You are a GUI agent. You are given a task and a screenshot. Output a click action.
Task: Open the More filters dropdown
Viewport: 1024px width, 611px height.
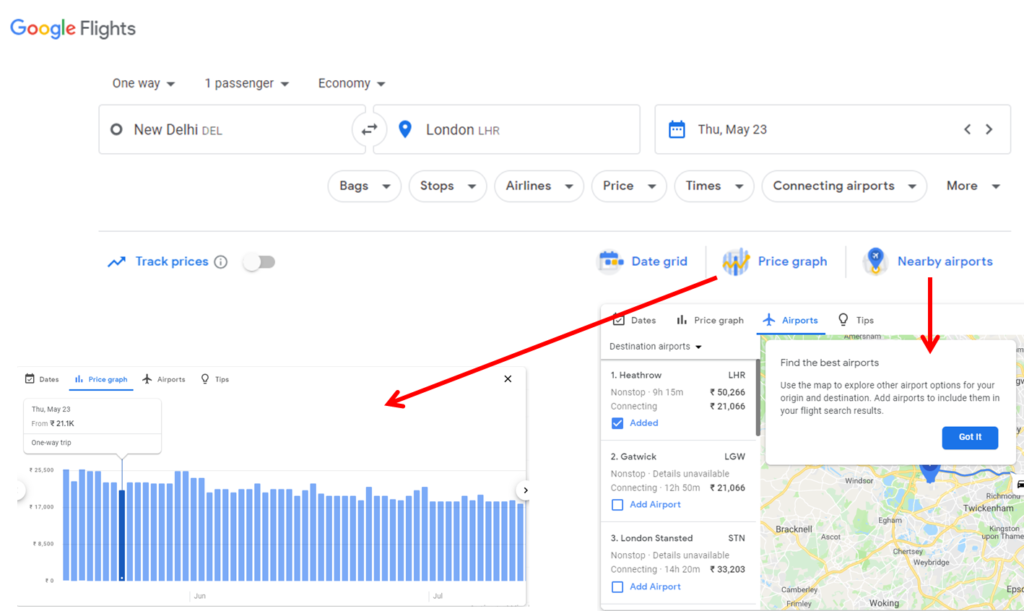coord(972,186)
